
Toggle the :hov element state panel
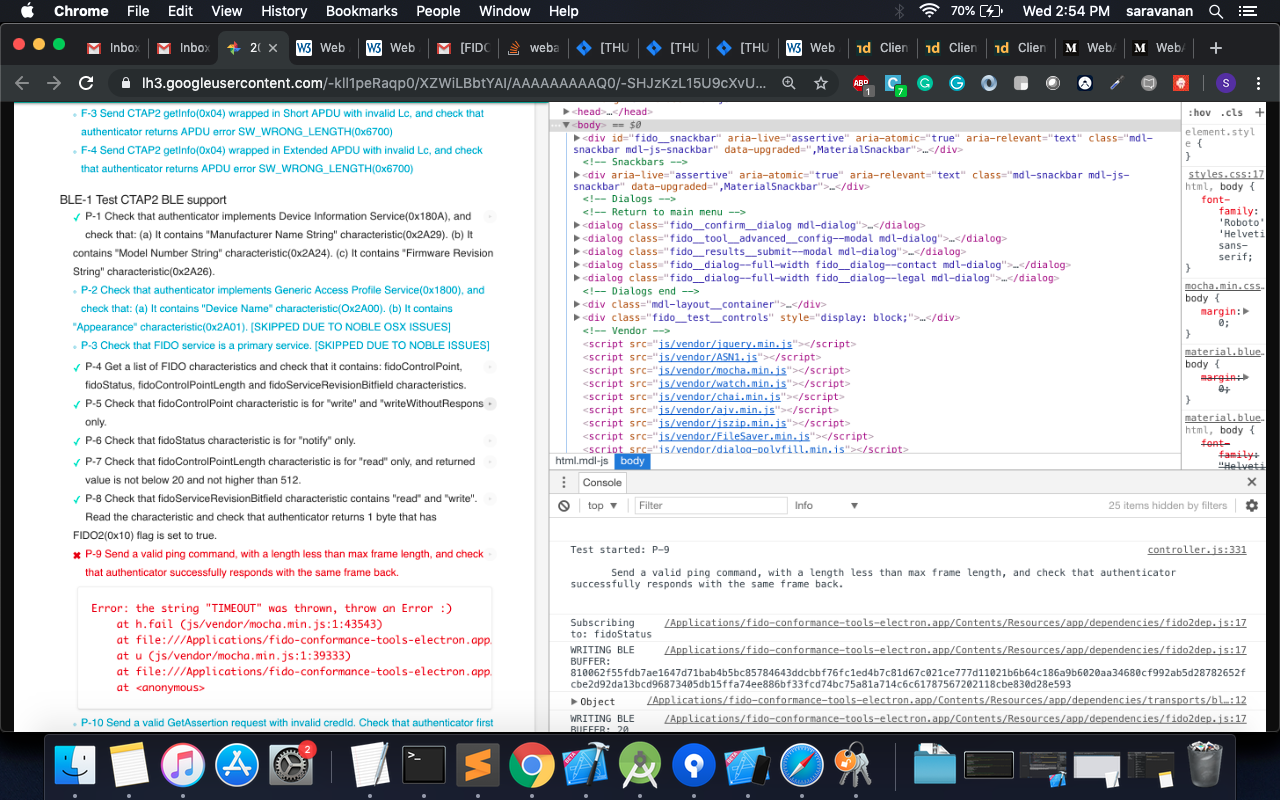1200,113
